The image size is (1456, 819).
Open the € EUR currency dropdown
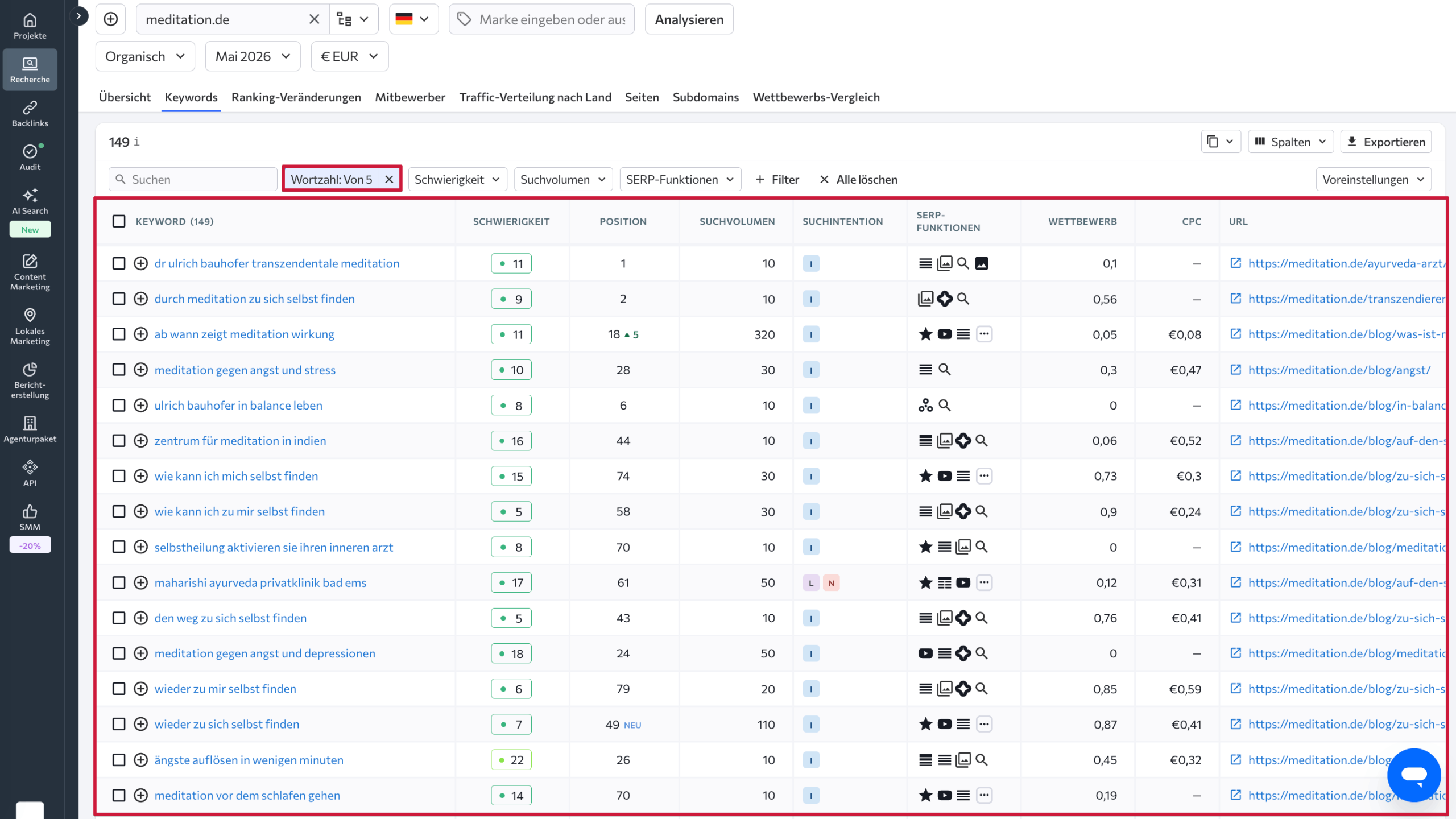[x=349, y=56]
